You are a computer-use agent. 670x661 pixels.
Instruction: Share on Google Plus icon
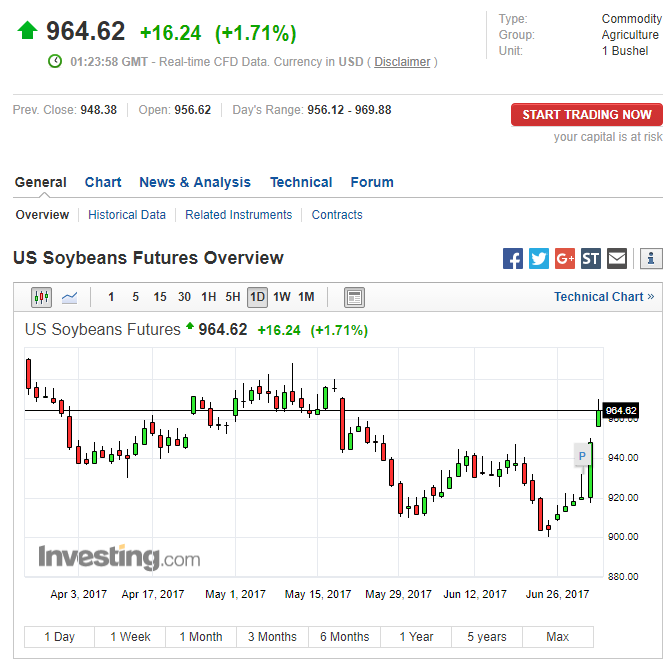tap(565, 259)
